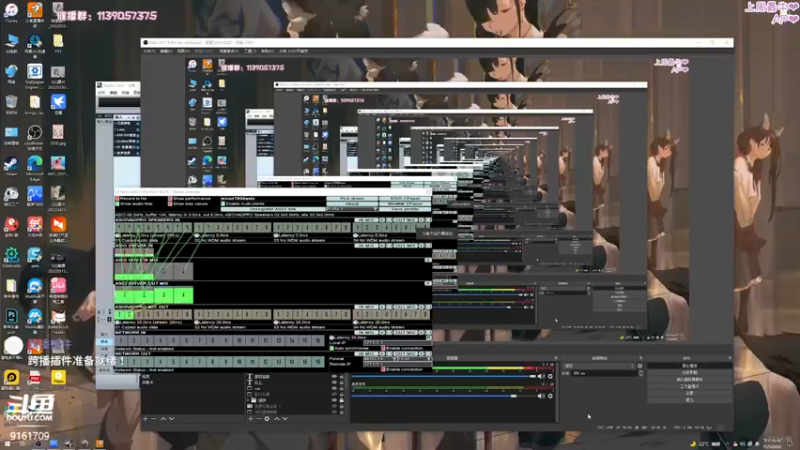Open first audio track gear icon in OBS mixer
800x450 pixels.
550,377
